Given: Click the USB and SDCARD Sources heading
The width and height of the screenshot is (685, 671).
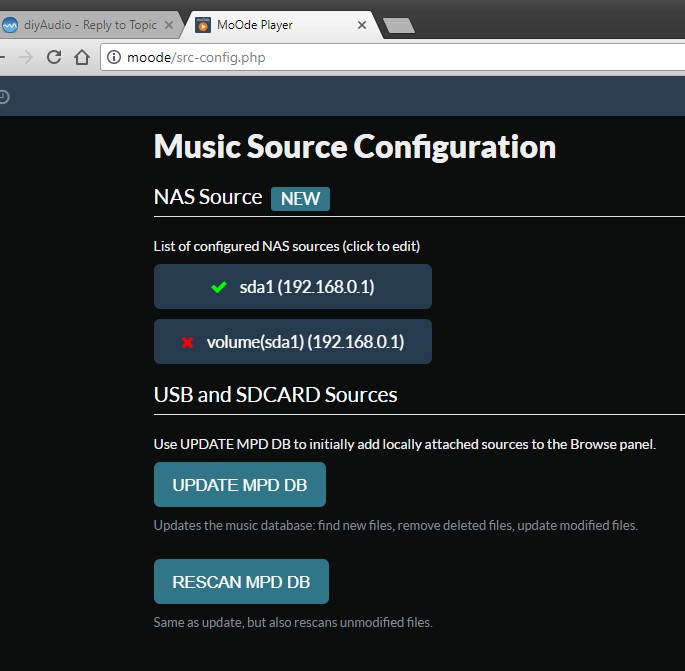Looking at the screenshot, I should [x=276, y=395].
